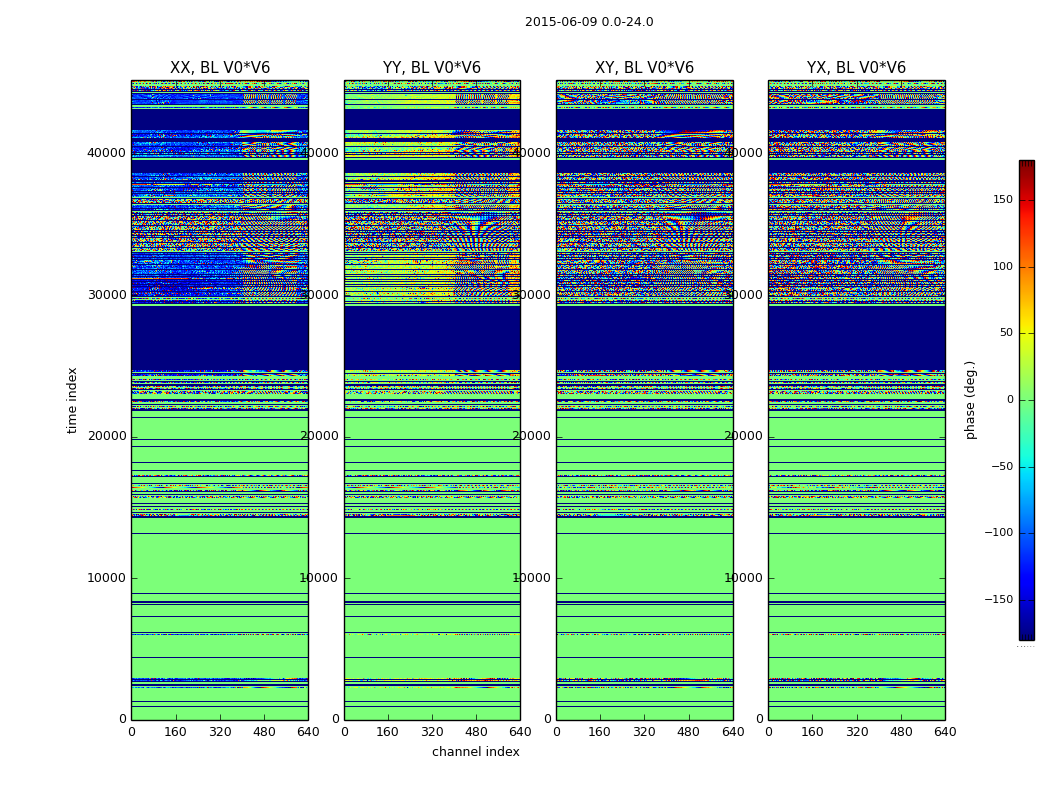Click the "XY, BL V0*V6" subplot title
The width and height of the screenshot is (1050, 800).
point(644,68)
